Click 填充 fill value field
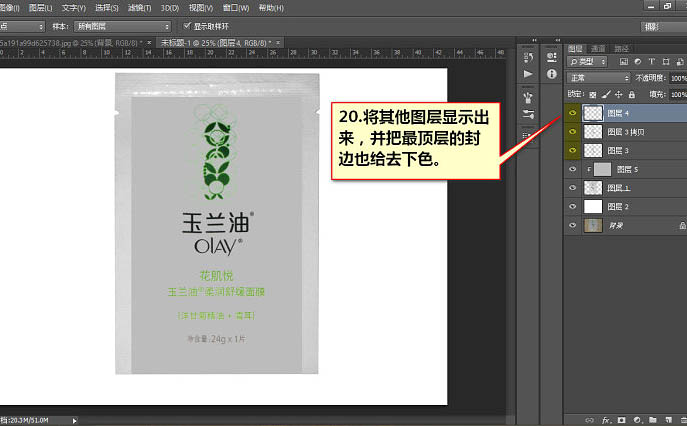 pos(678,94)
